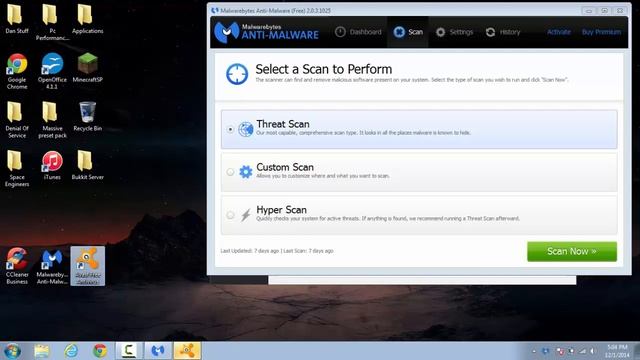
Task: Click the scan crosshair header icon
Action: pyautogui.click(x=237, y=74)
